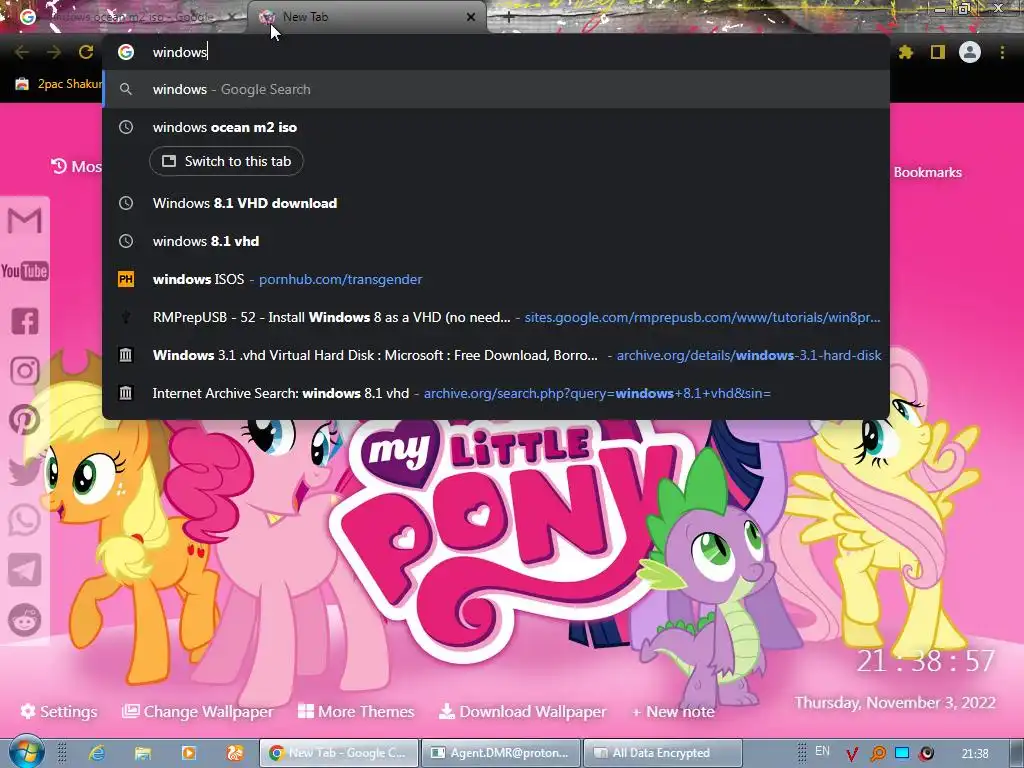Open the 2pac Shakur bookmark

coord(59,84)
